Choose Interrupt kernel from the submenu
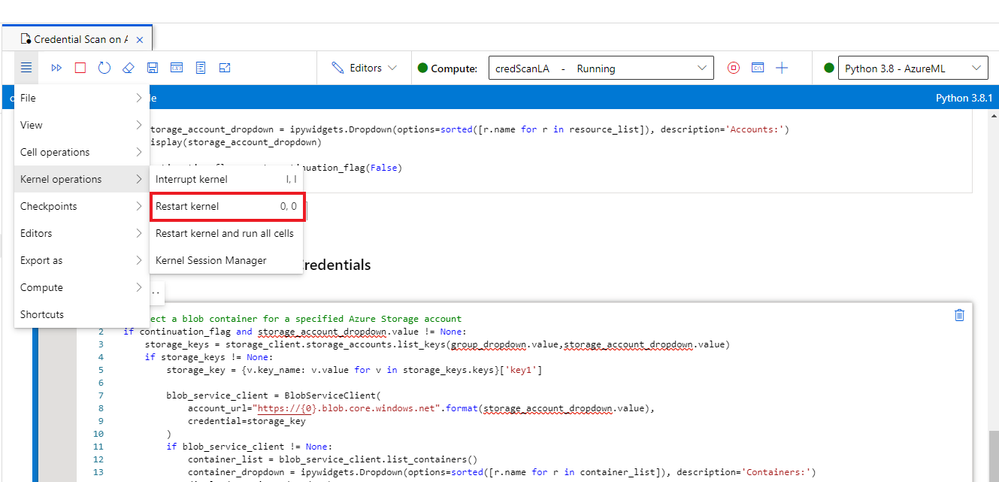 [x=226, y=180]
